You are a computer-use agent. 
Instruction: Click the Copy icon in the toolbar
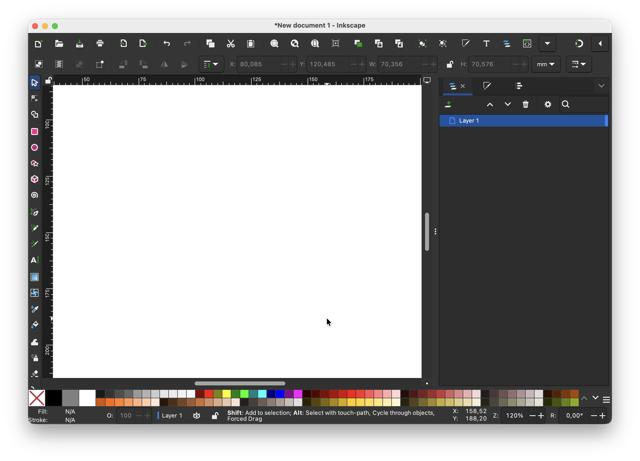point(210,44)
